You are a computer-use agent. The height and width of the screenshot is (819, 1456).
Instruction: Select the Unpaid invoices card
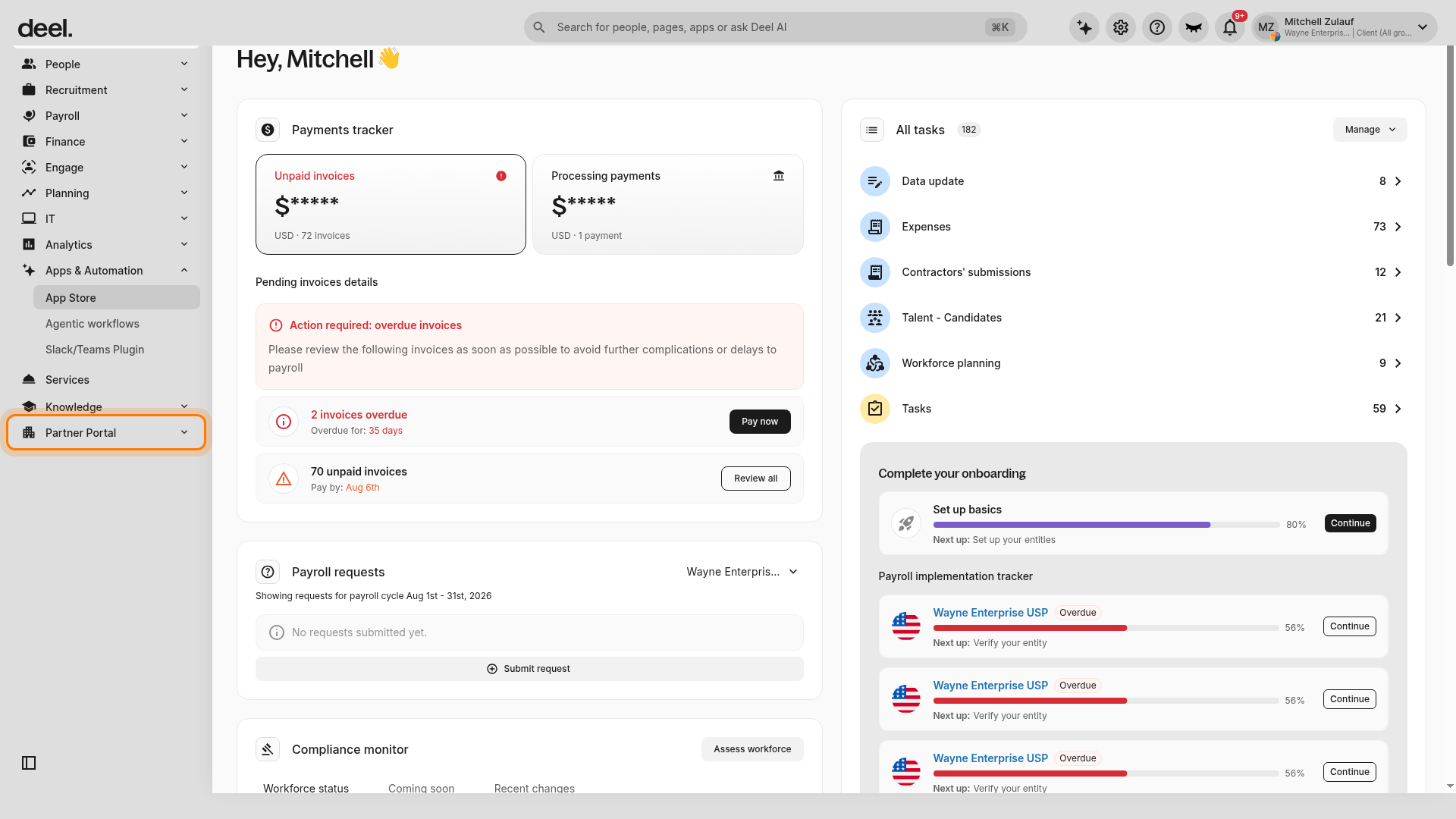[391, 204]
